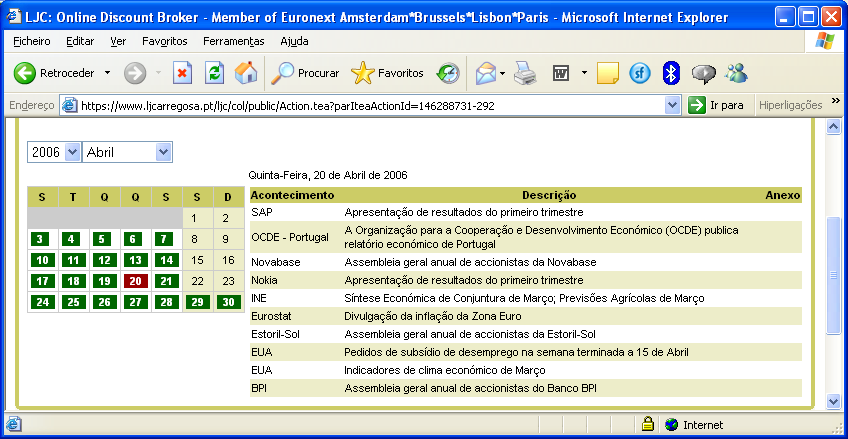Go to the Home page icon
848x439 pixels.
tap(246, 72)
